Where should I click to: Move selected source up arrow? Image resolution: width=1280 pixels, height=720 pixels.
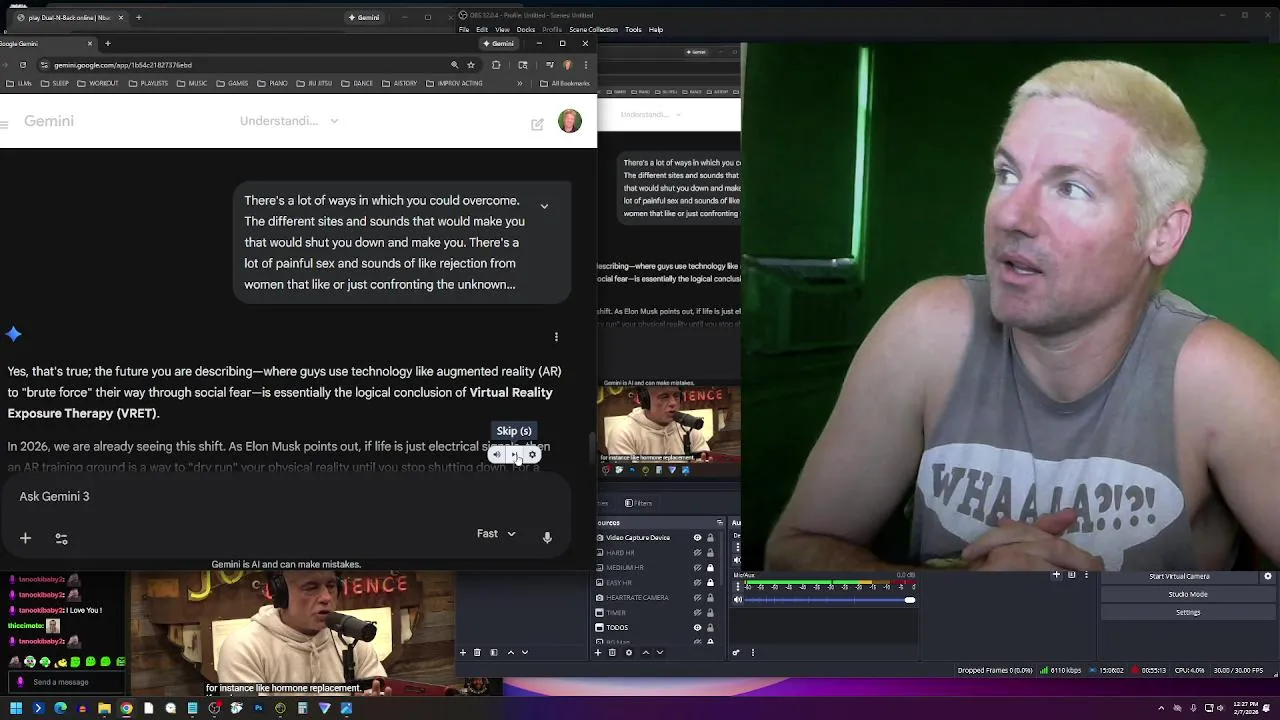pos(645,653)
